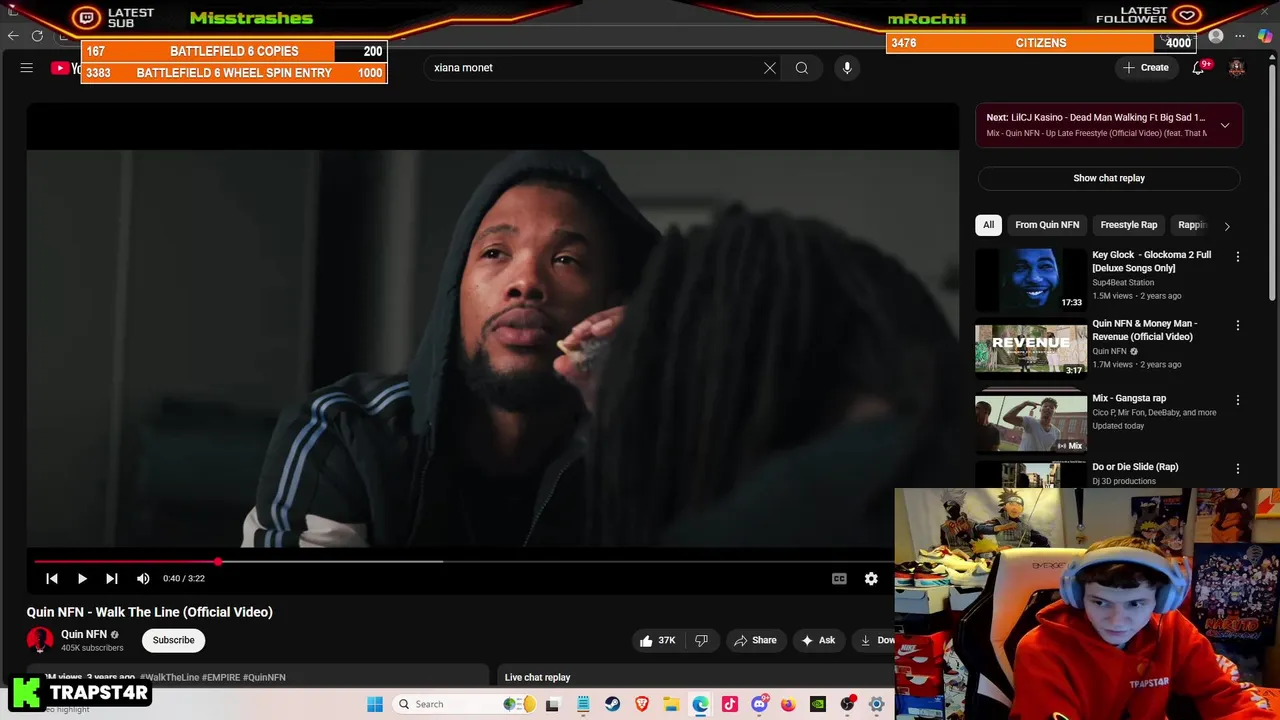Viewport: 1280px width, 720px height.
Task: Play the paused video
Action: 82,578
